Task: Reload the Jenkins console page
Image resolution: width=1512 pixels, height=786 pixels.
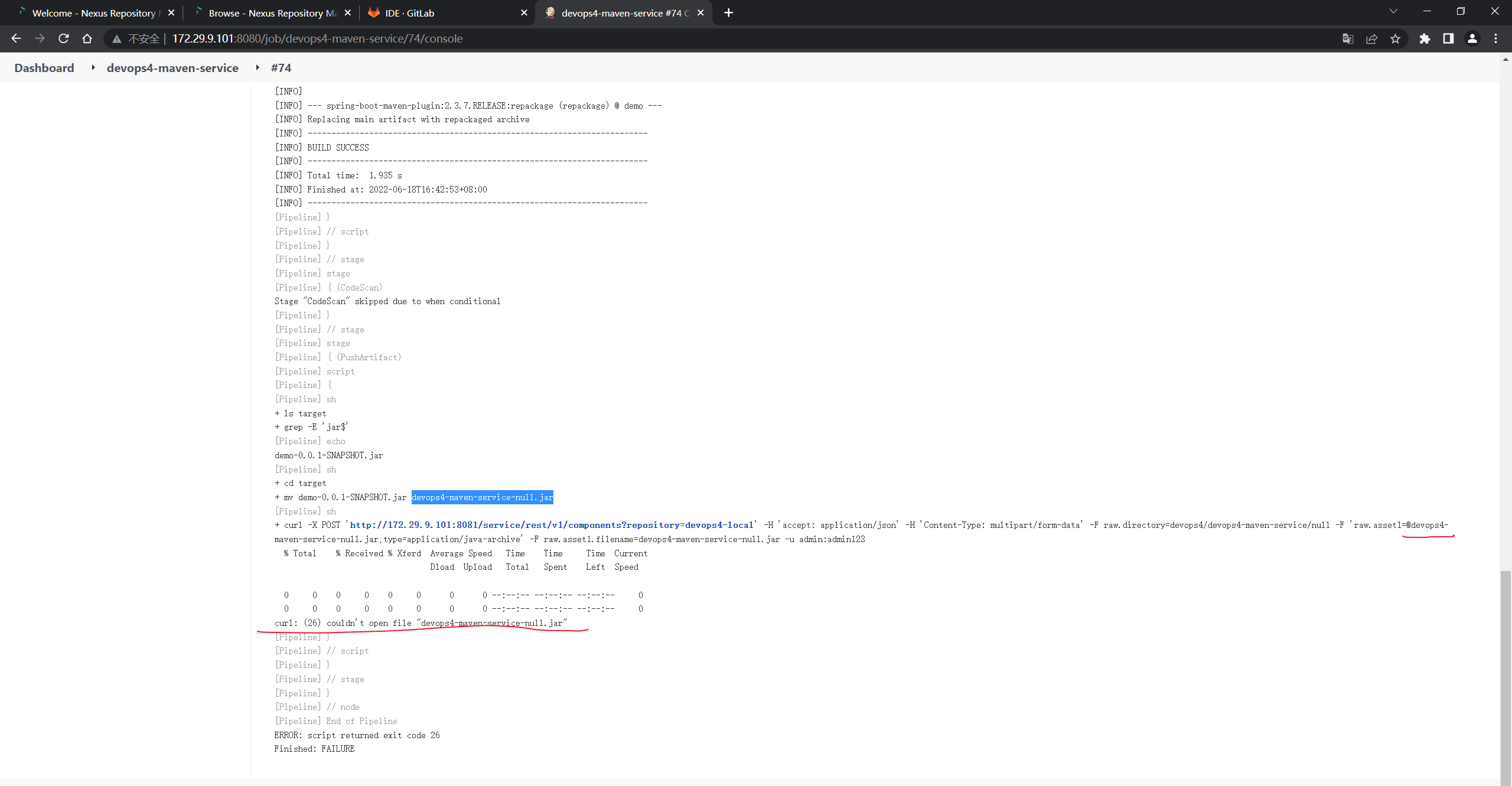Action: [x=63, y=38]
